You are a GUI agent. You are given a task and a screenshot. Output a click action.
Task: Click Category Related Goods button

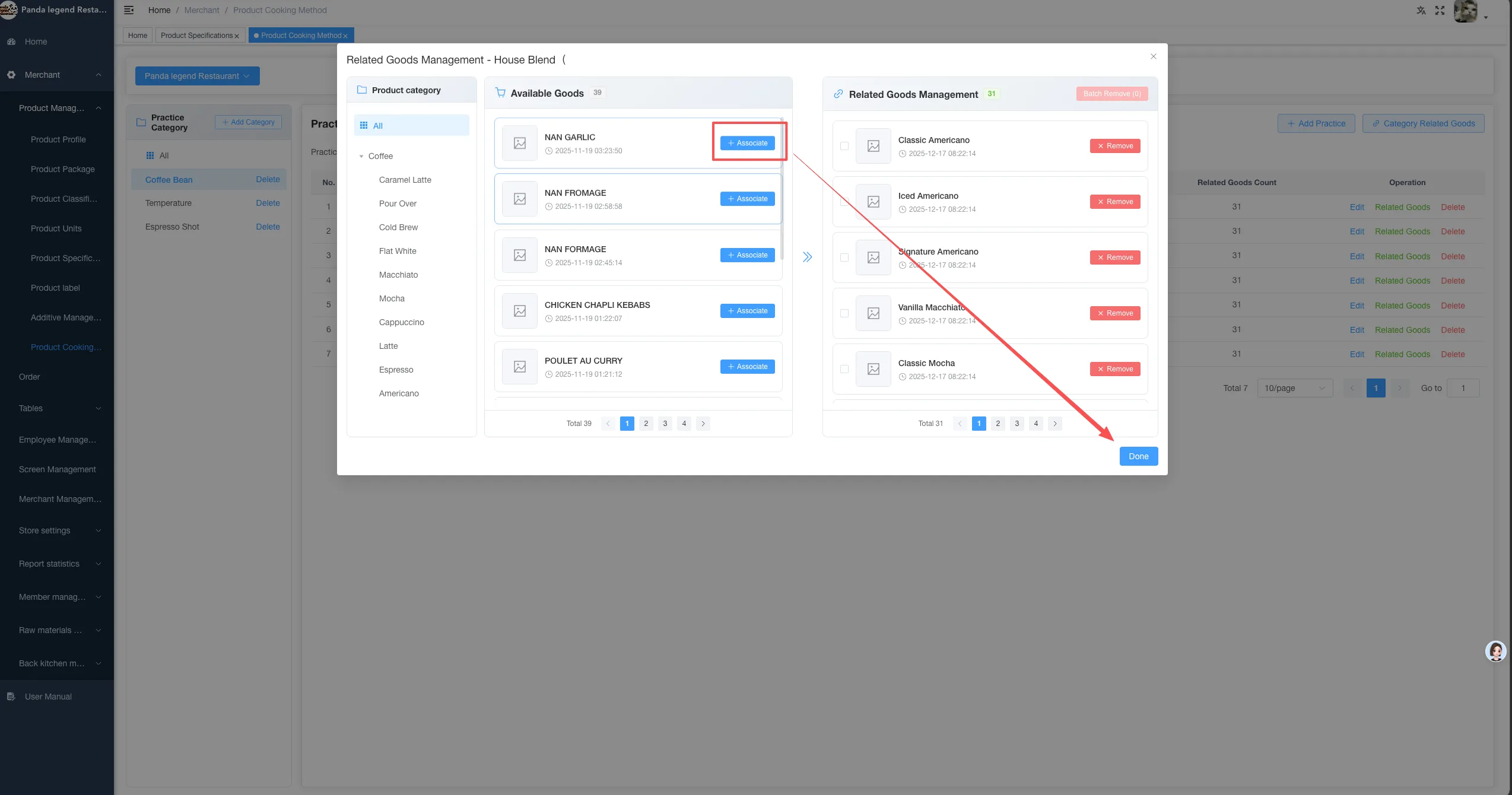pos(1423,123)
